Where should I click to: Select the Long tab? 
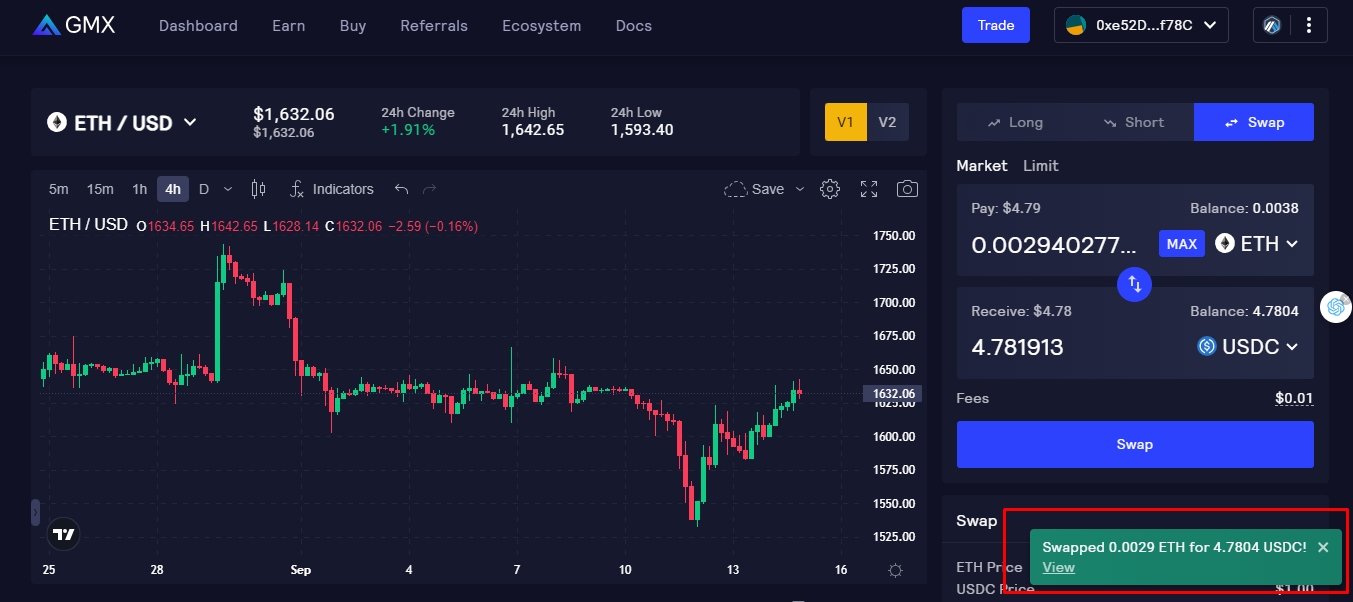click(x=1016, y=122)
